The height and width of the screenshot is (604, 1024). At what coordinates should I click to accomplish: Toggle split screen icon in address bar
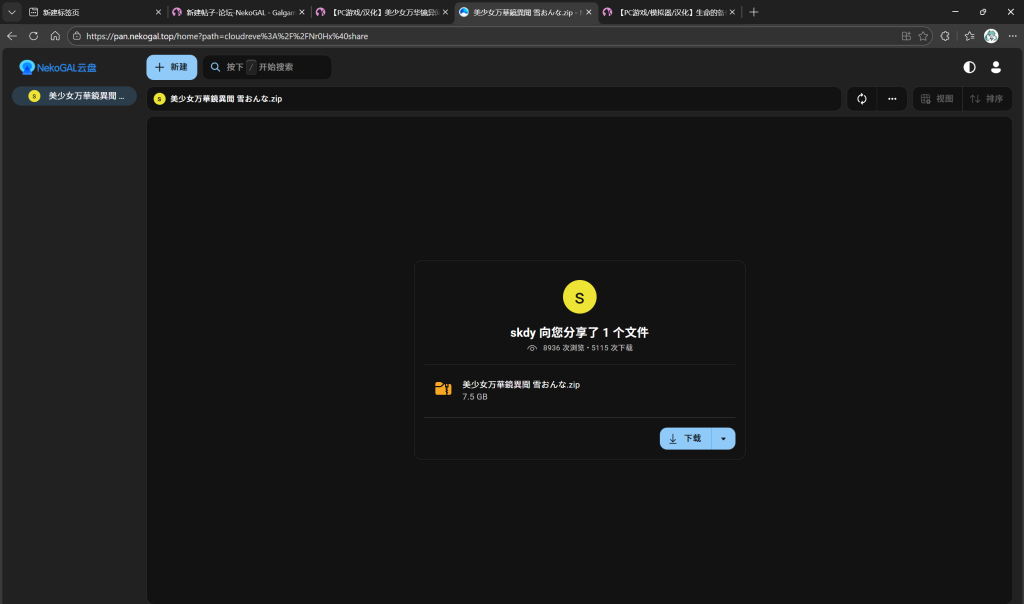[906, 36]
